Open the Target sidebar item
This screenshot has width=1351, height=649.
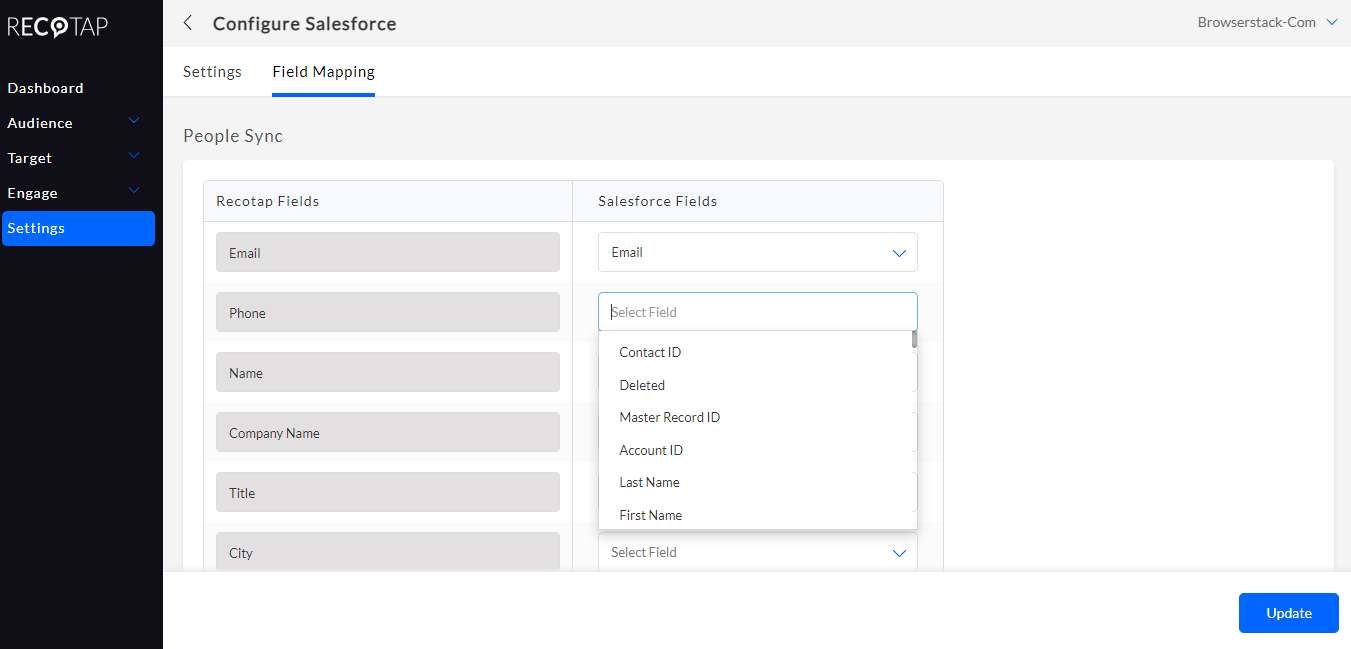pyautogui.click(x=30, y=158)
